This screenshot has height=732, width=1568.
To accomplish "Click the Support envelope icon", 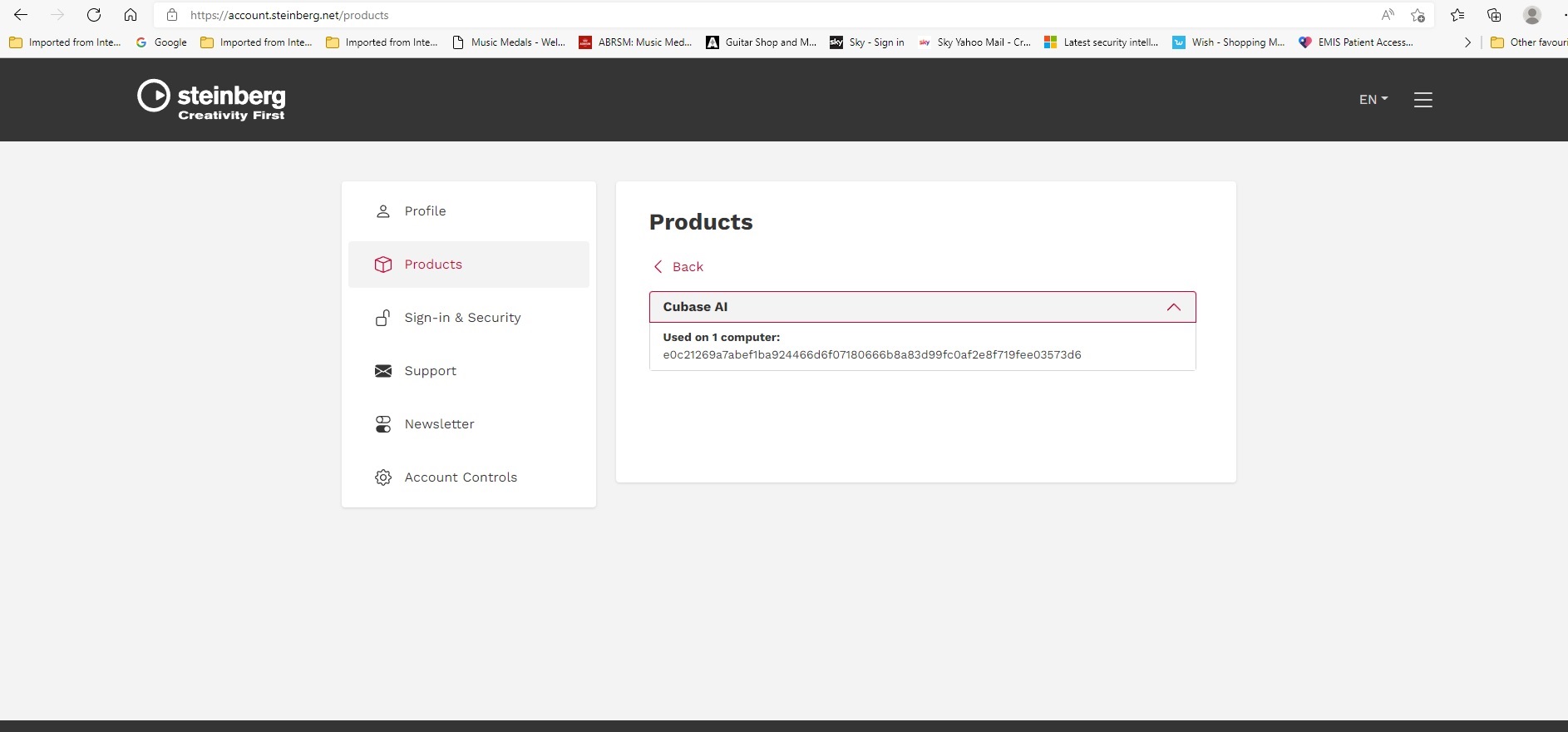I will tap(383, 371).
